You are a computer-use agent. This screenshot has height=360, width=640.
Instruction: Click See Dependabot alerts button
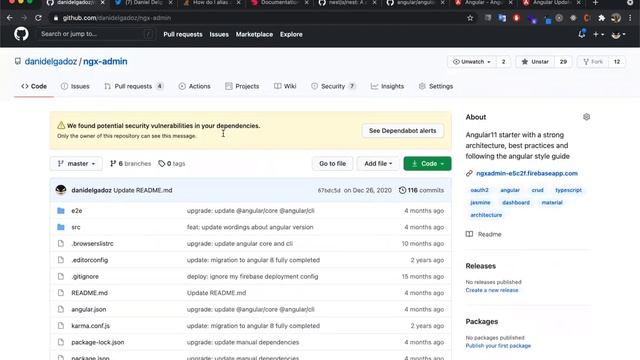point(402,131)
